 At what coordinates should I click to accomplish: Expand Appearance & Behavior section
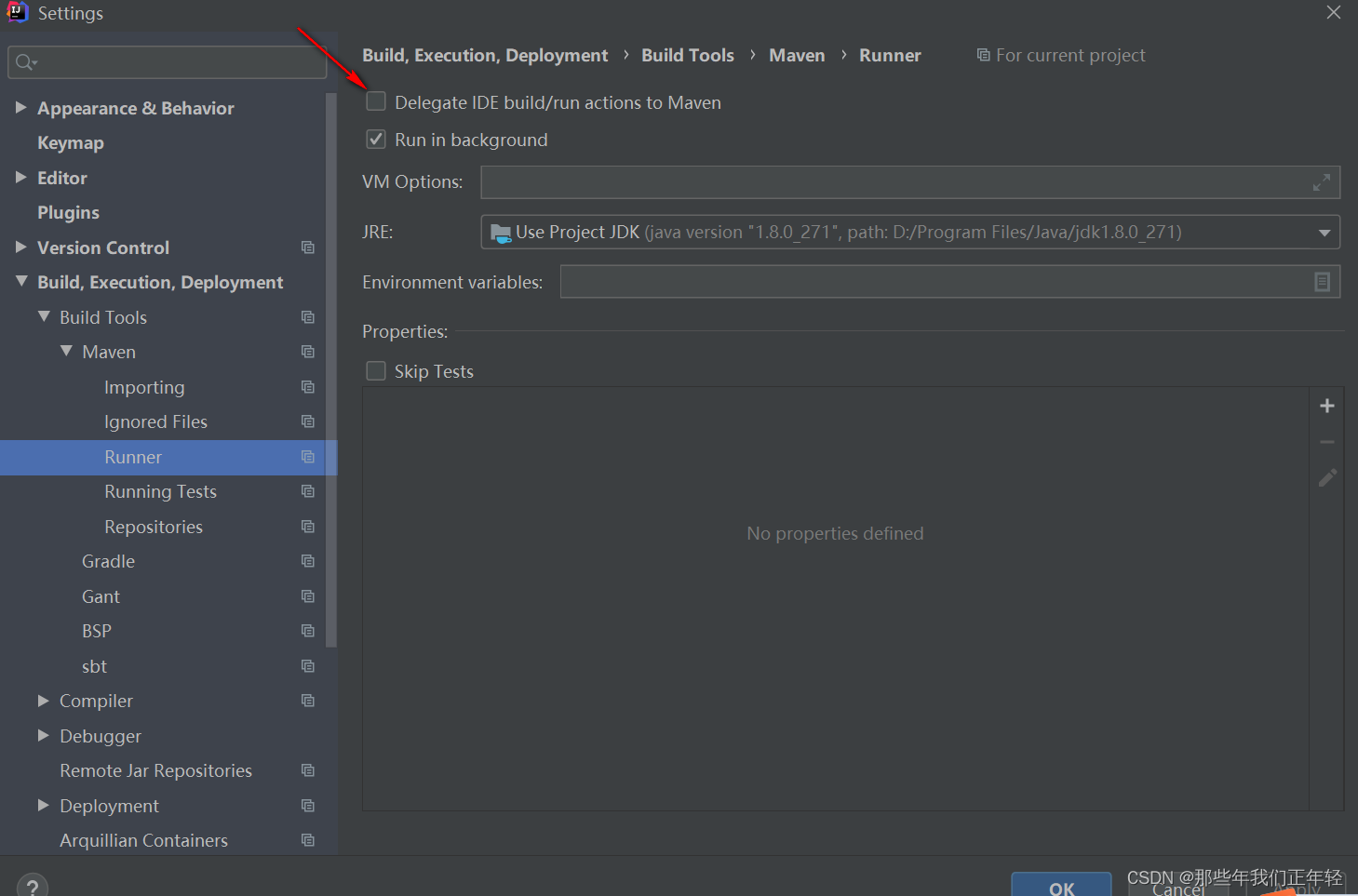pos(20,108)
